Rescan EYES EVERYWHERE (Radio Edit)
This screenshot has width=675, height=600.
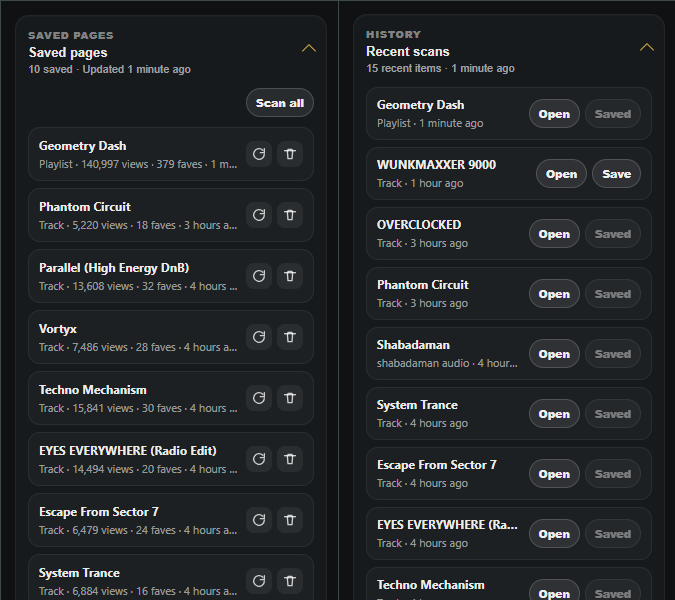click(x=259, y=459)
